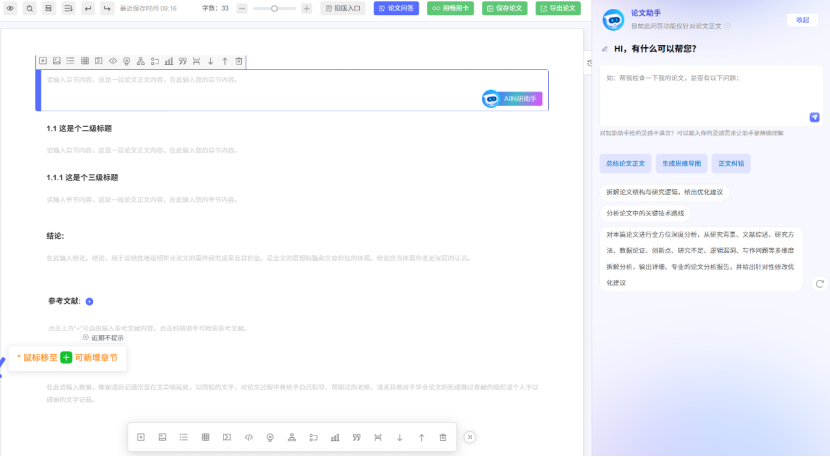Click page break icon in bottom floating toolbar
Image resolution: width=830 pixels, height=457 pixels.
(378, 437)
